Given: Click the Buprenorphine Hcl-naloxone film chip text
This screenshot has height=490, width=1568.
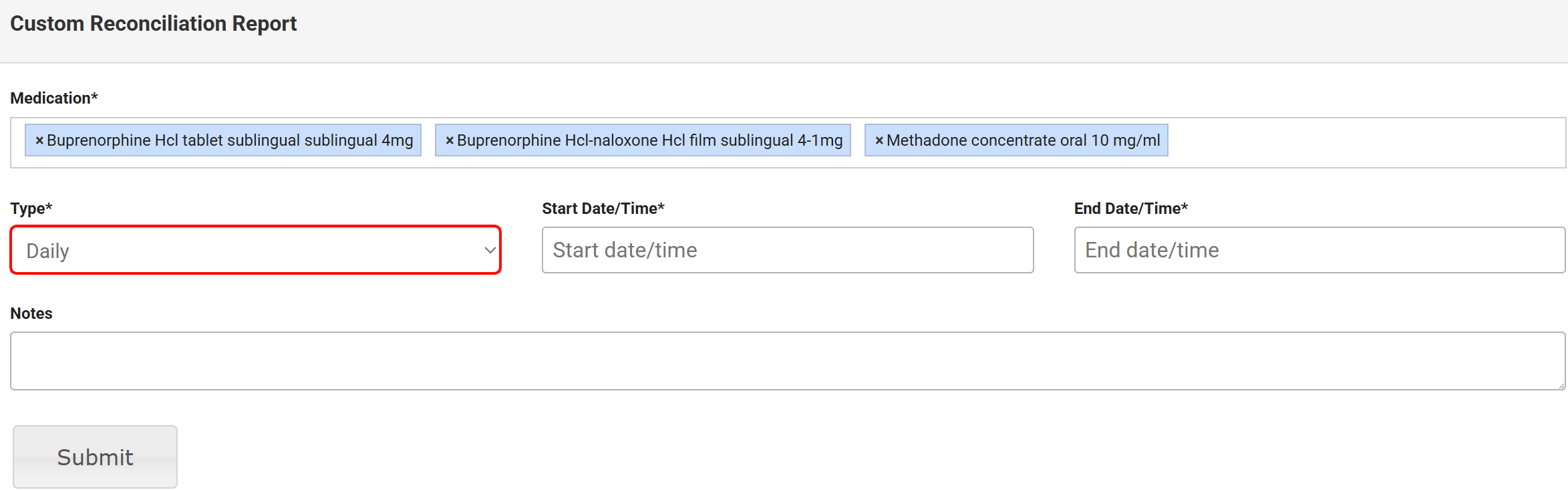Looking at the screenshot, I should click(x=649, y=140).
